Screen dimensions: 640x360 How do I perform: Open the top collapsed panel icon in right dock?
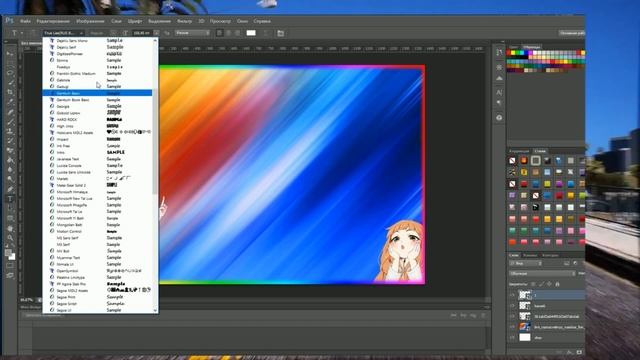[499, 53]
